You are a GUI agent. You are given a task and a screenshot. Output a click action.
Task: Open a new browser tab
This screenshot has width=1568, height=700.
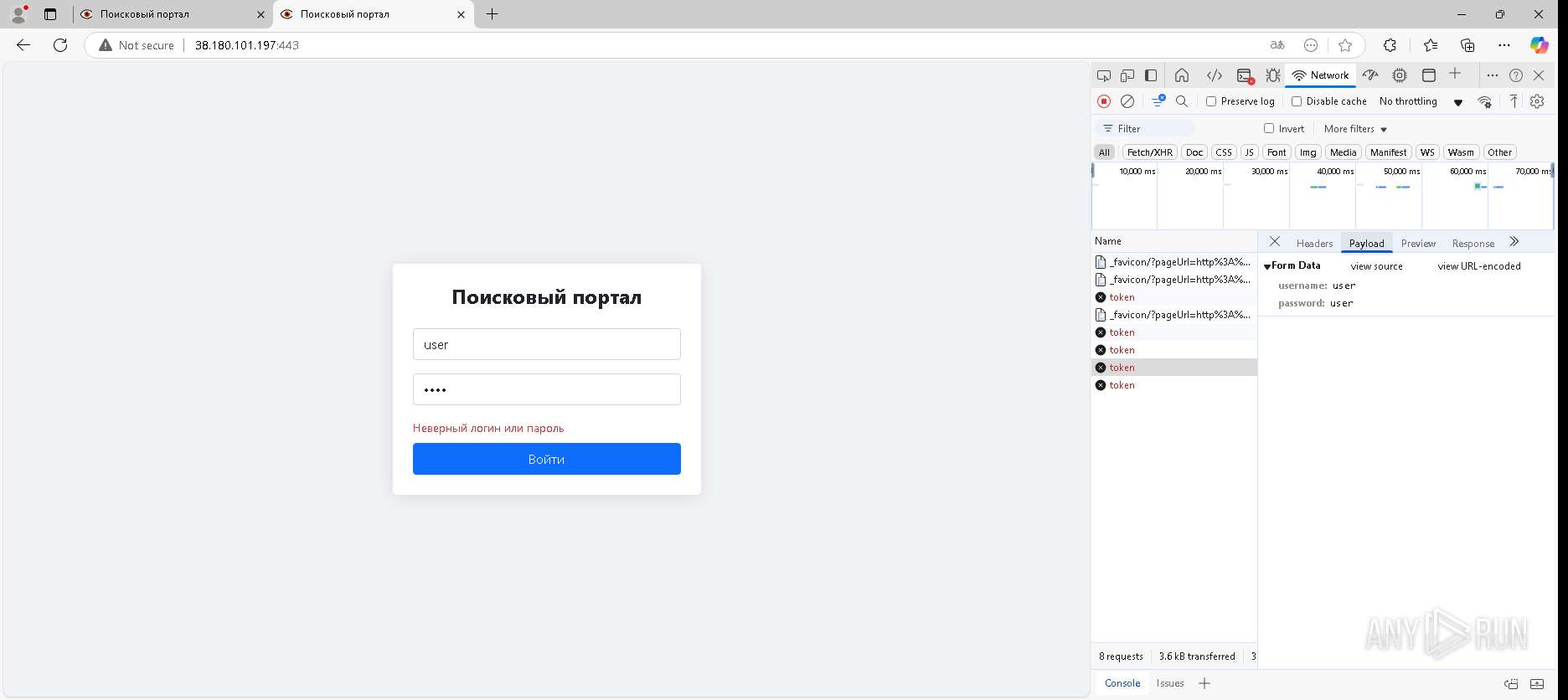(x=493, y=14)
